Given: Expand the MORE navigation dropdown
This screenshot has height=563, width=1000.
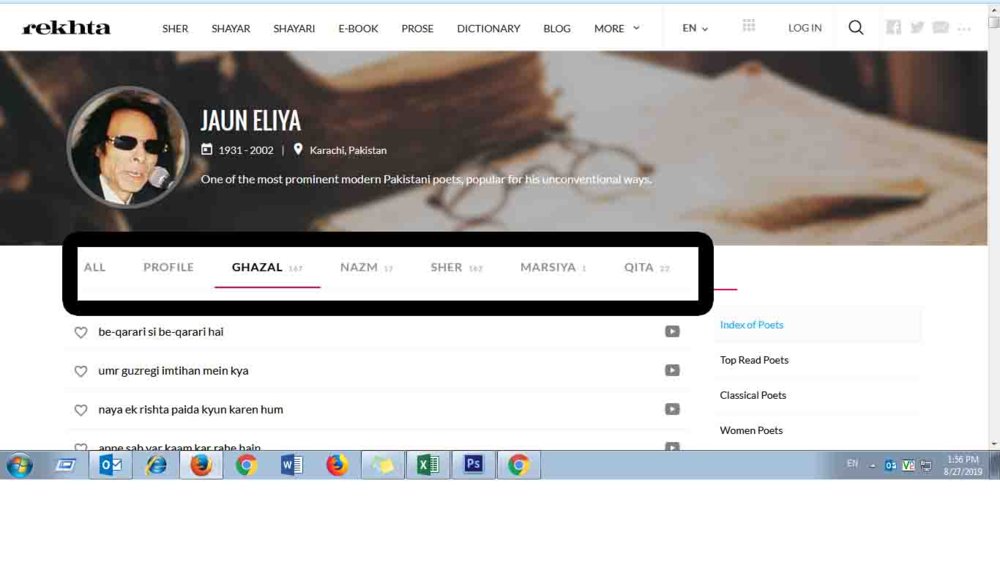Looking at the screenshot, I should tap(617, 28).
